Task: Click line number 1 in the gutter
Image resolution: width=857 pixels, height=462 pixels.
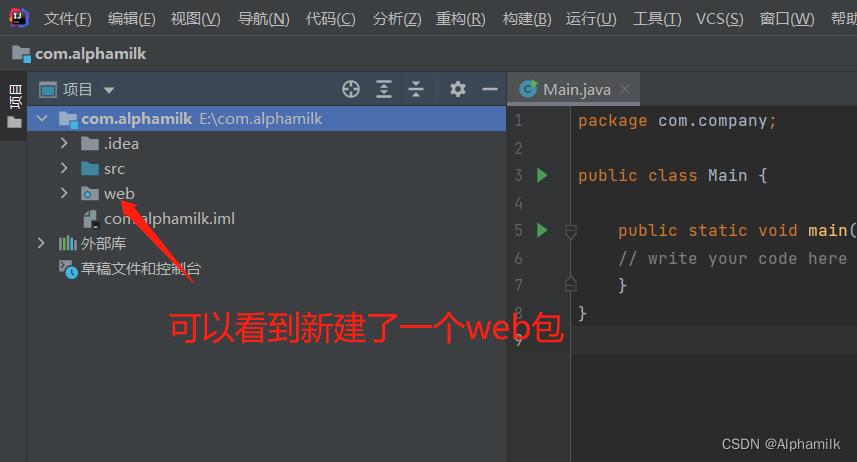Action: pos(518,121)
